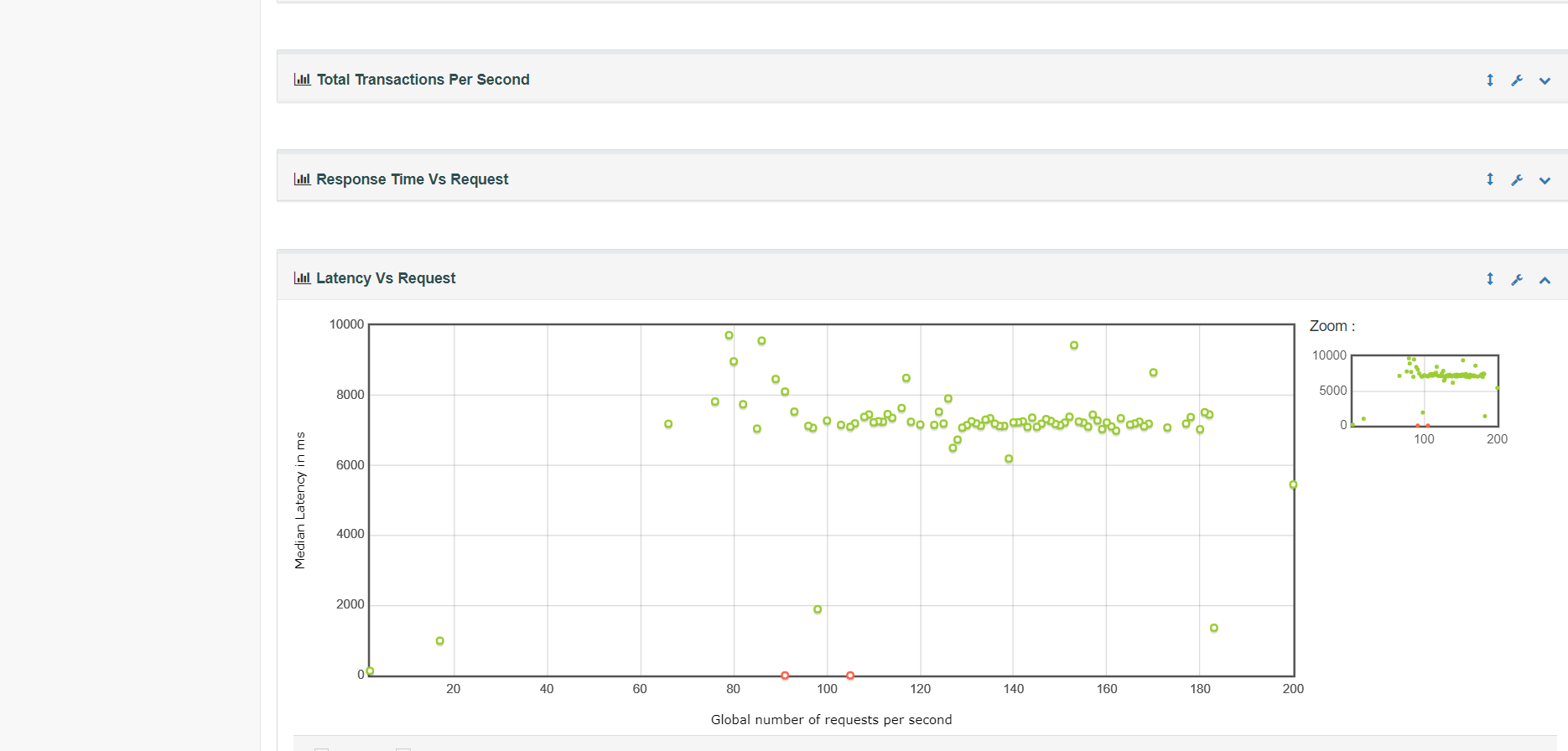Viewport: 1568px width, 751px height.
Task: Open wrench settings for Response Time Vs Request
Action: (1517, 180)
